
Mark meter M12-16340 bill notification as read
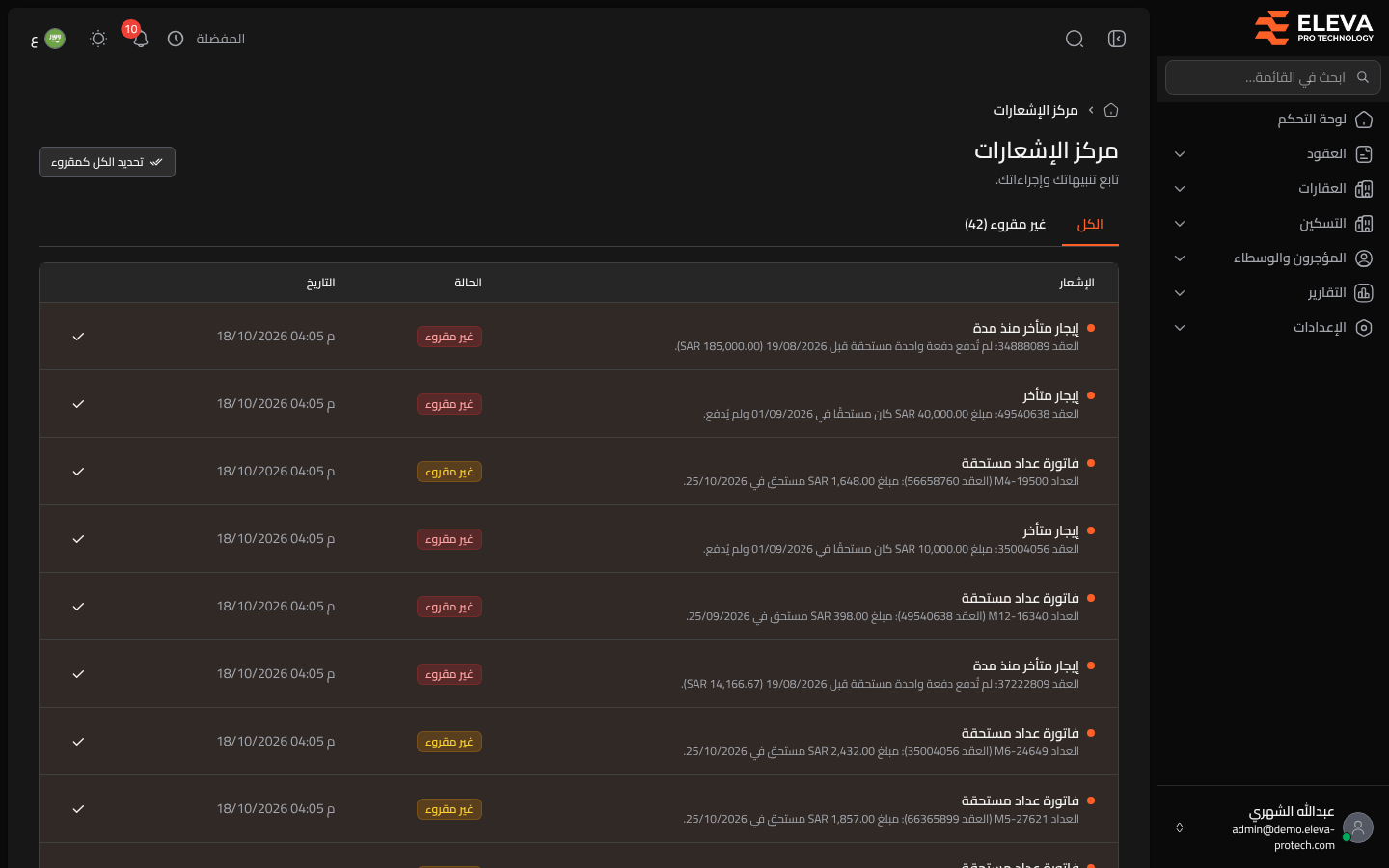click(x=78, y=607)
